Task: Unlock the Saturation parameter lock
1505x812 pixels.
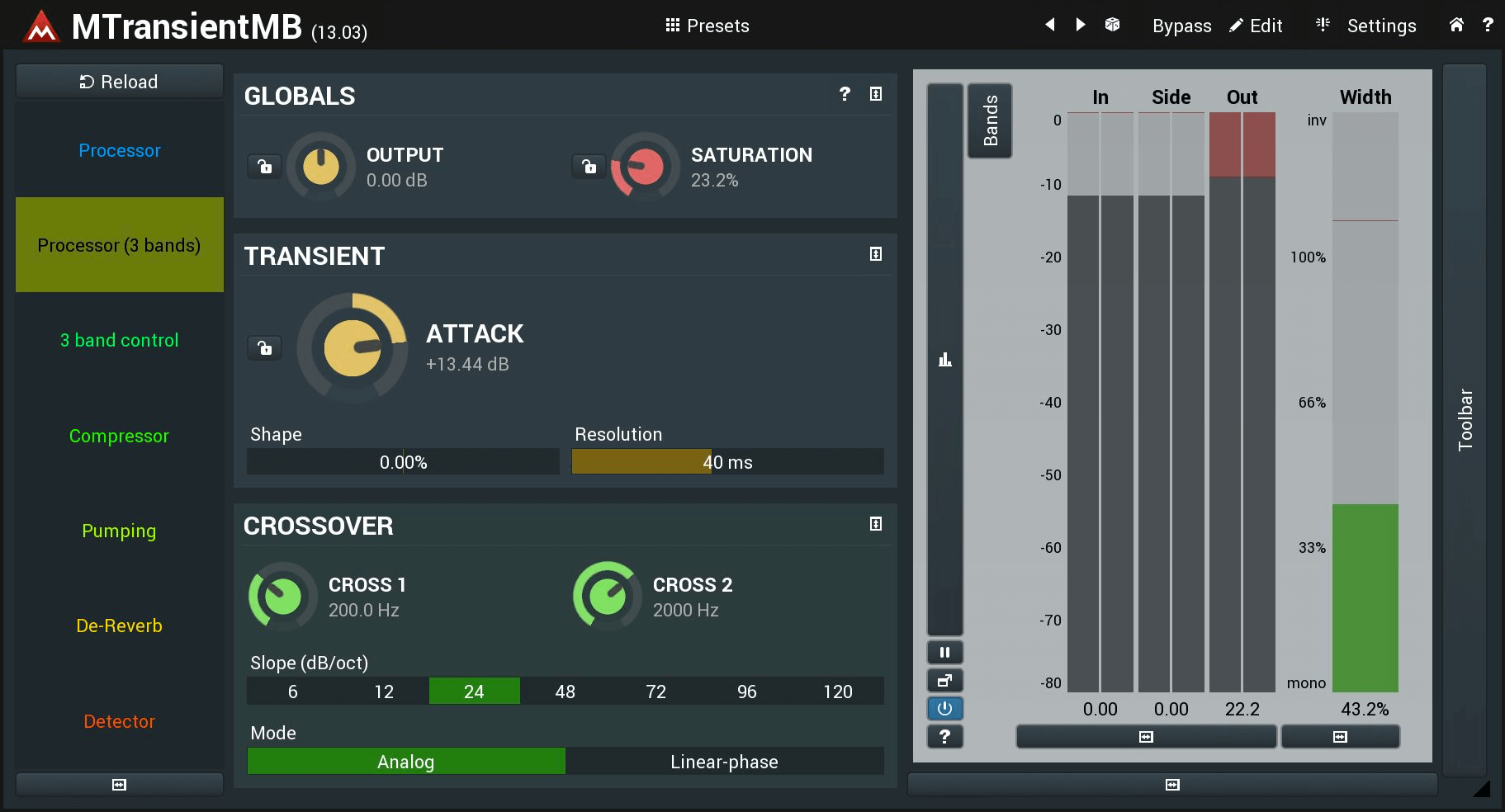Action: [x=589, y=167]
